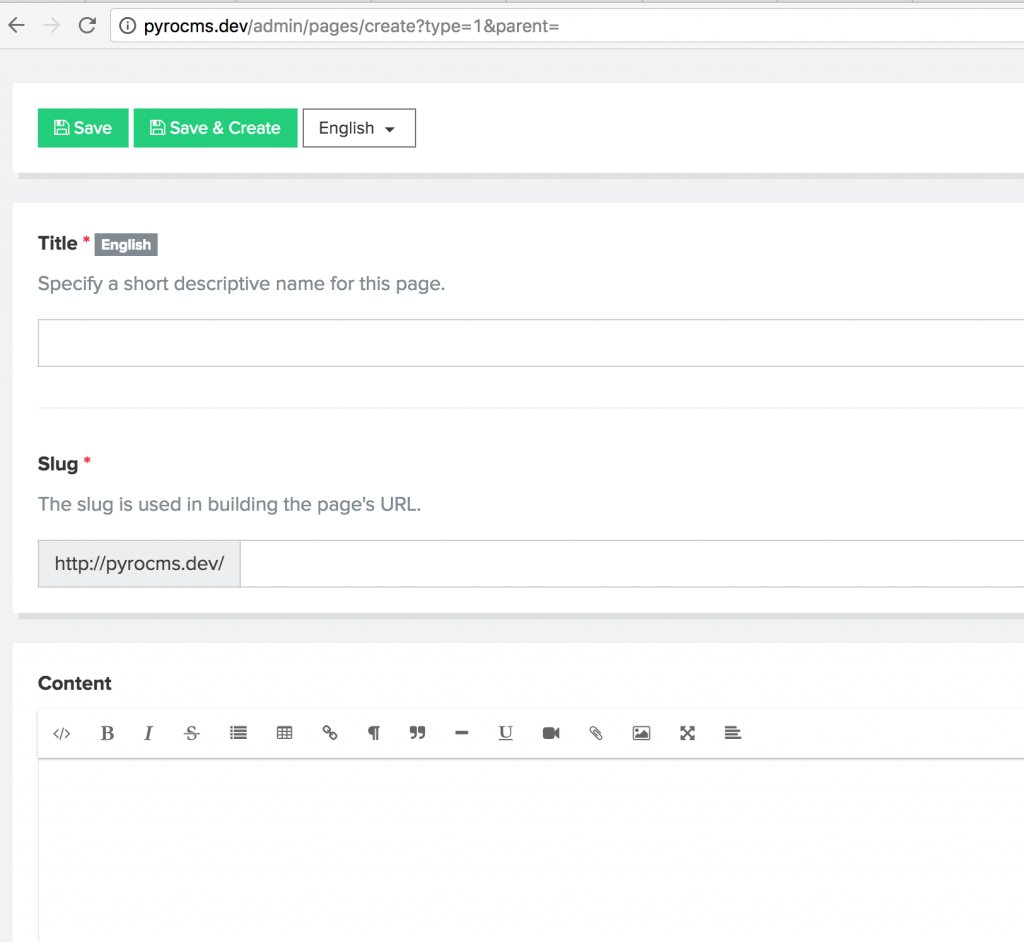Screen dimensions: 1024x942
Task: Toggle fullscreen mode for the editor
Action: pyautogui.click(x=687, y=733)
